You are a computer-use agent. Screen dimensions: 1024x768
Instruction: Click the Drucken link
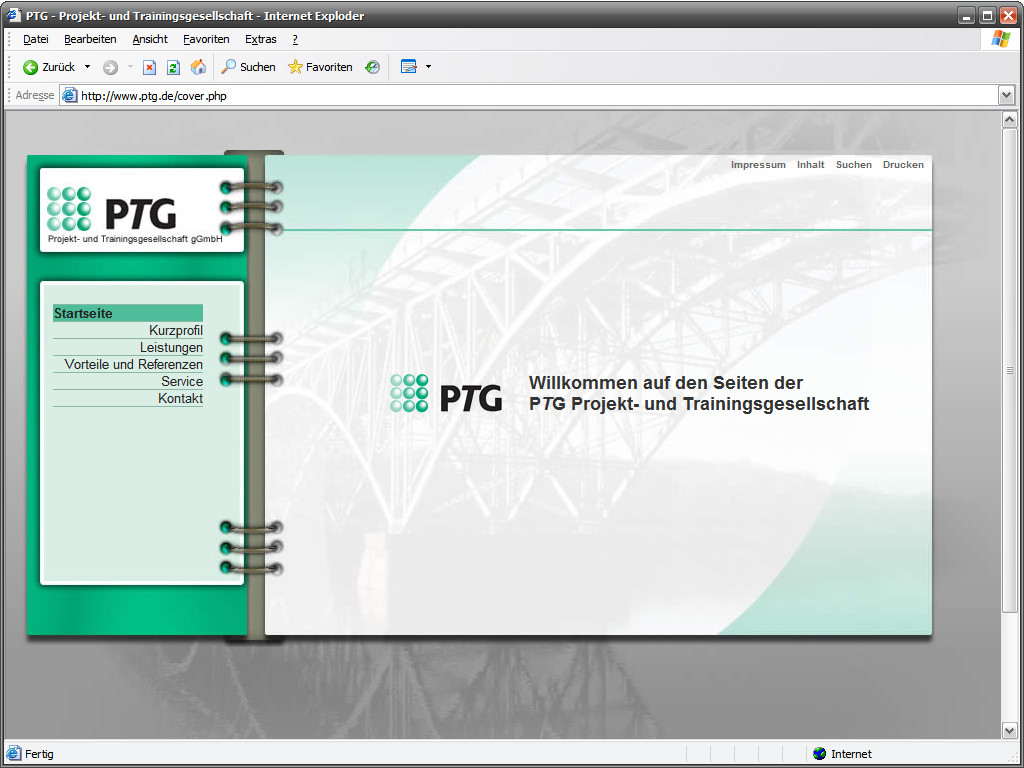[903, 165]
